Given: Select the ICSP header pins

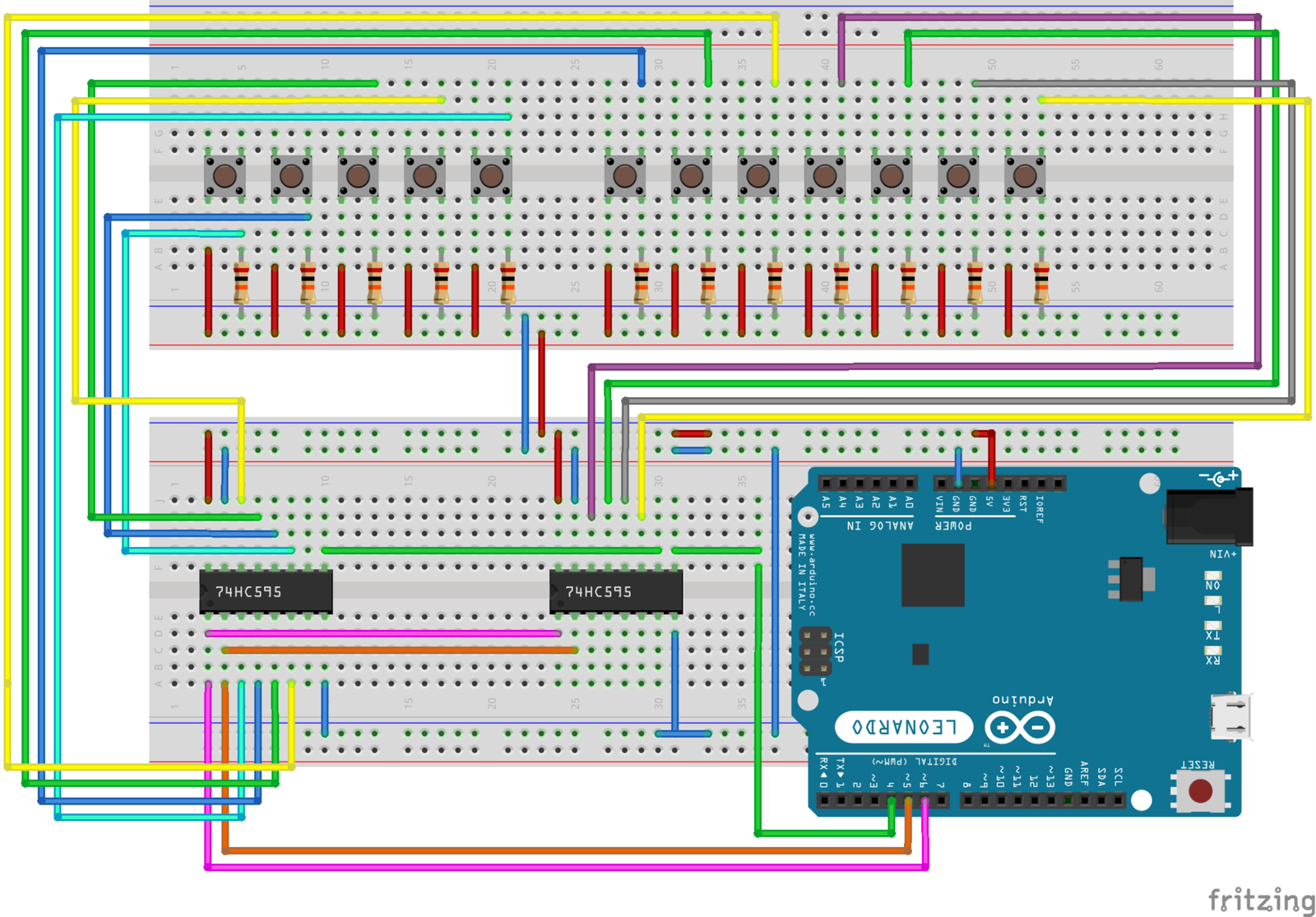Looking at the screenshot, I should click(x=815, y=651).
